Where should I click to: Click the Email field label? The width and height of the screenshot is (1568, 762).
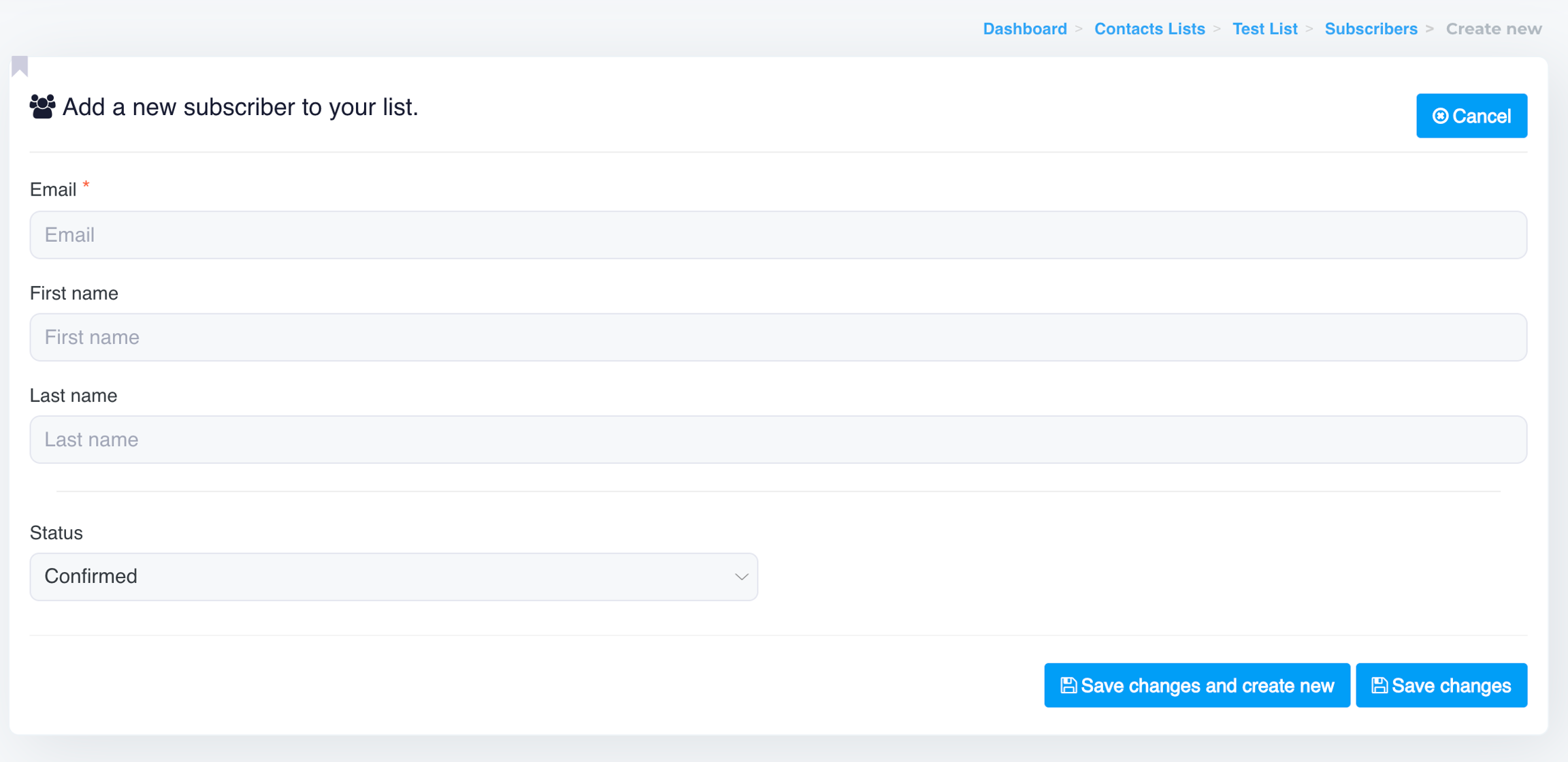coord(53,190)
